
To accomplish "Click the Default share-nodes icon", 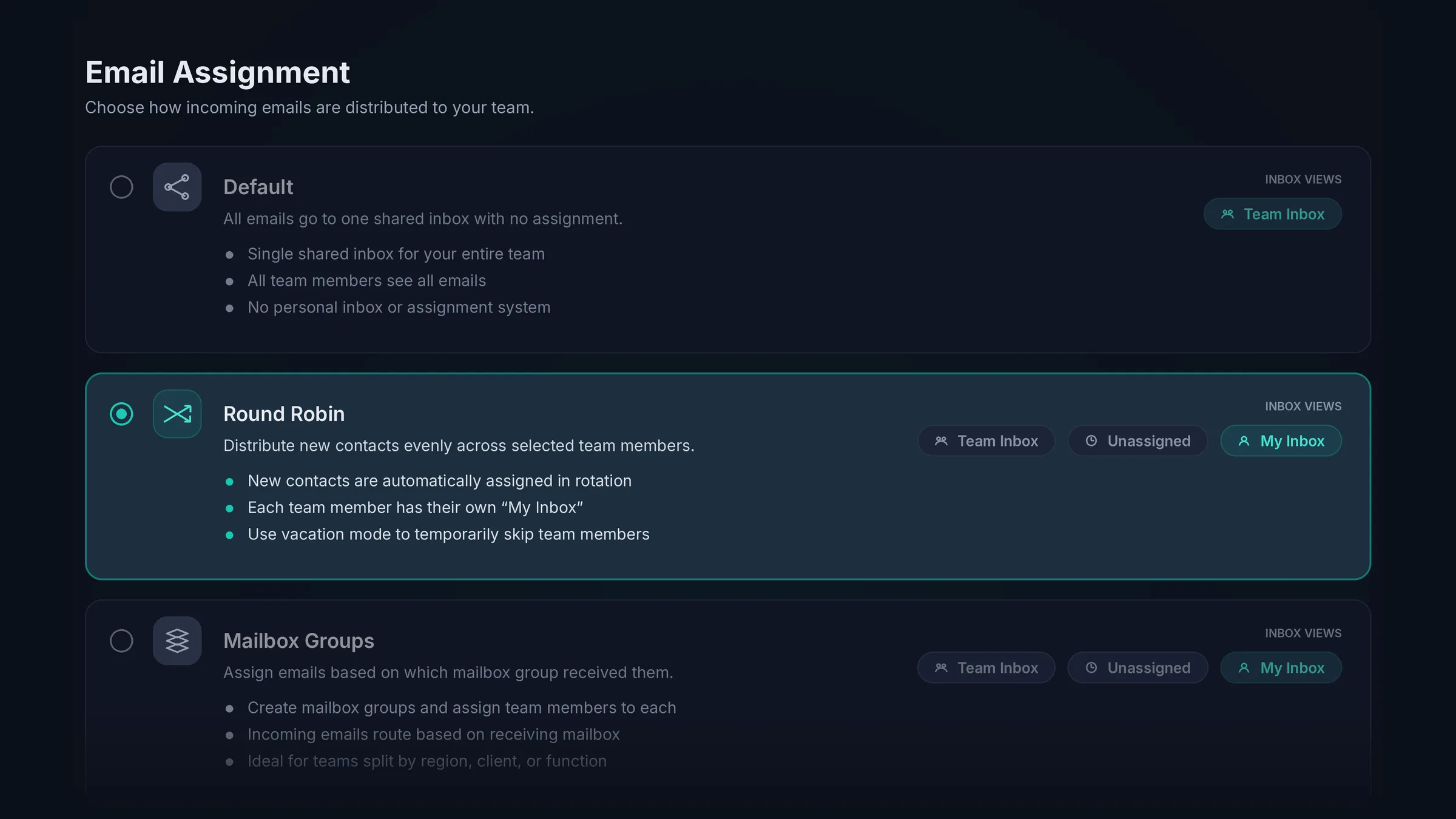I will point(177,187).
